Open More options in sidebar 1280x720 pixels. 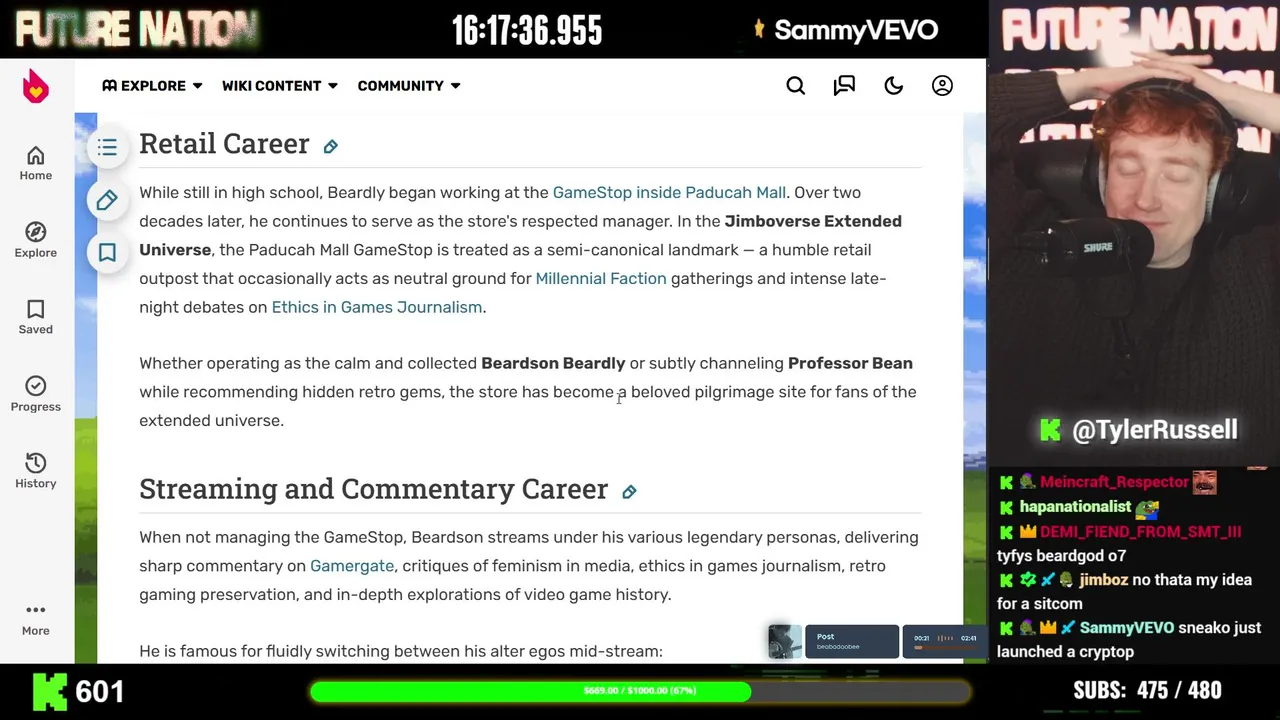click(35, 619)
